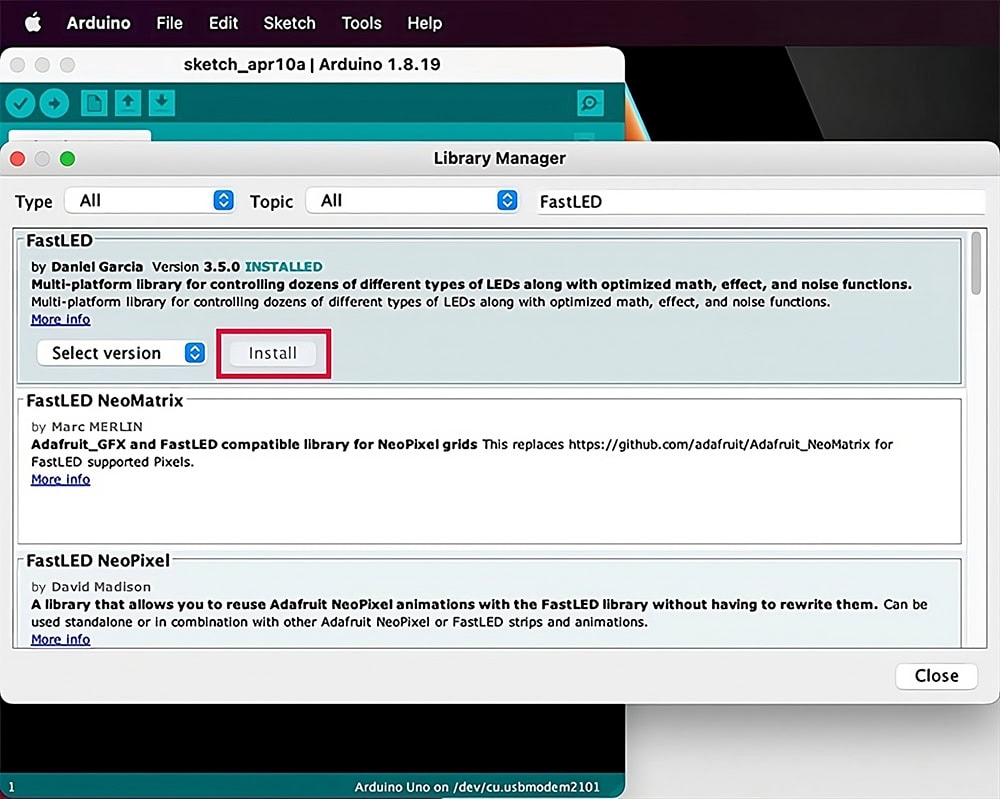Click the Apple logo menu
Viewport: 1000px width, 799px height.
pyautogui.click(x=32, y=22)
